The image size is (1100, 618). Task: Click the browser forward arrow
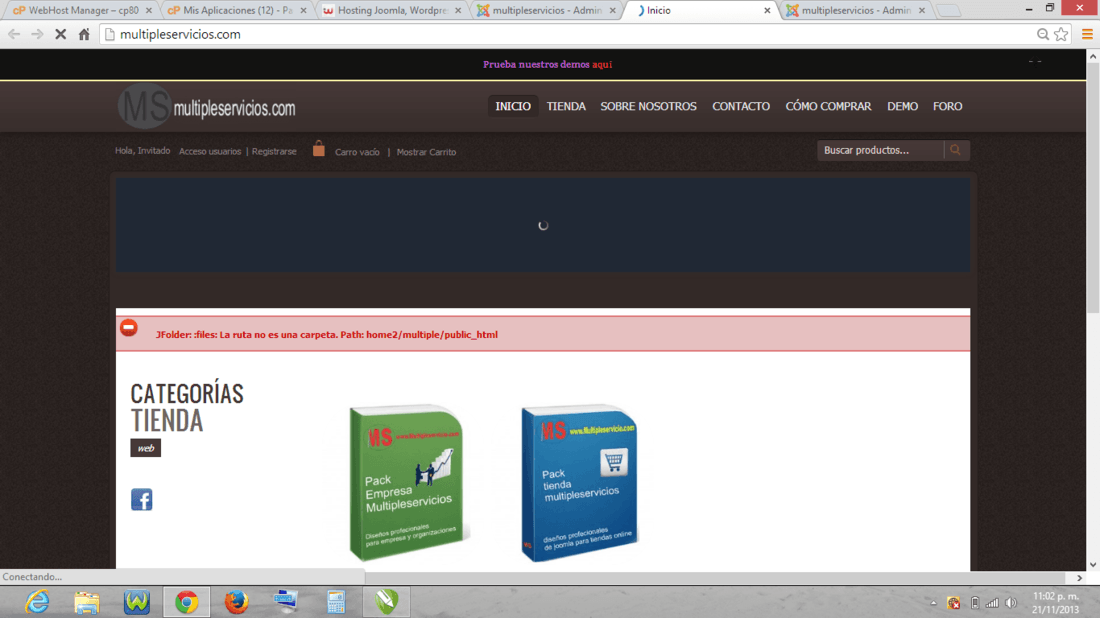[x=37, y=34]
